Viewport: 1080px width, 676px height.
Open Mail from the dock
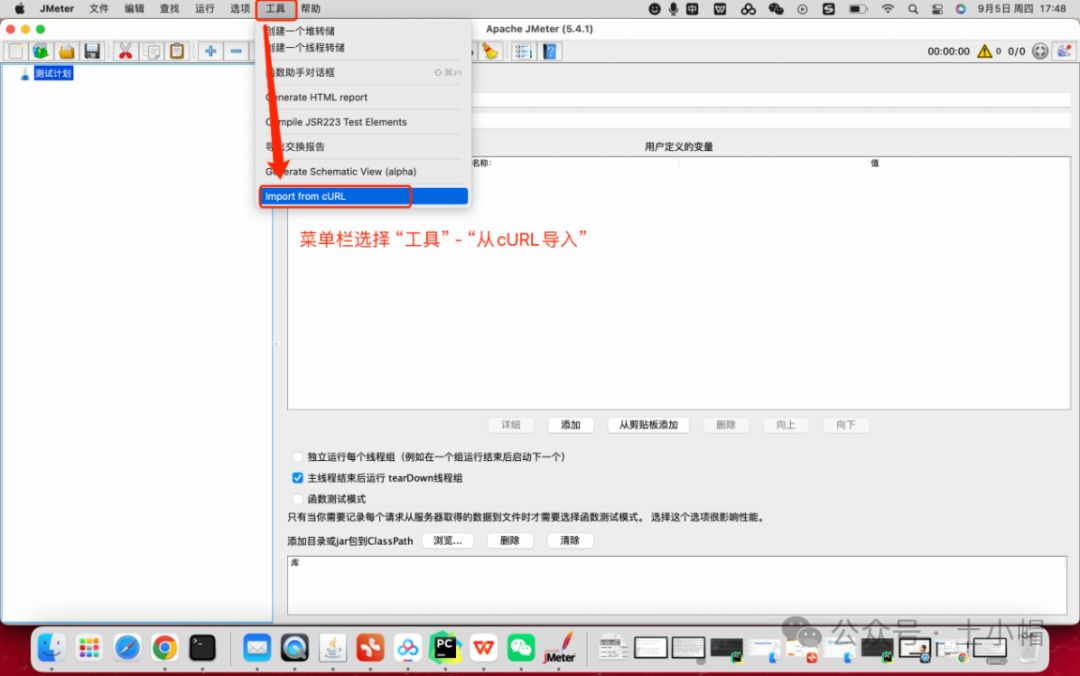point(257,648)
